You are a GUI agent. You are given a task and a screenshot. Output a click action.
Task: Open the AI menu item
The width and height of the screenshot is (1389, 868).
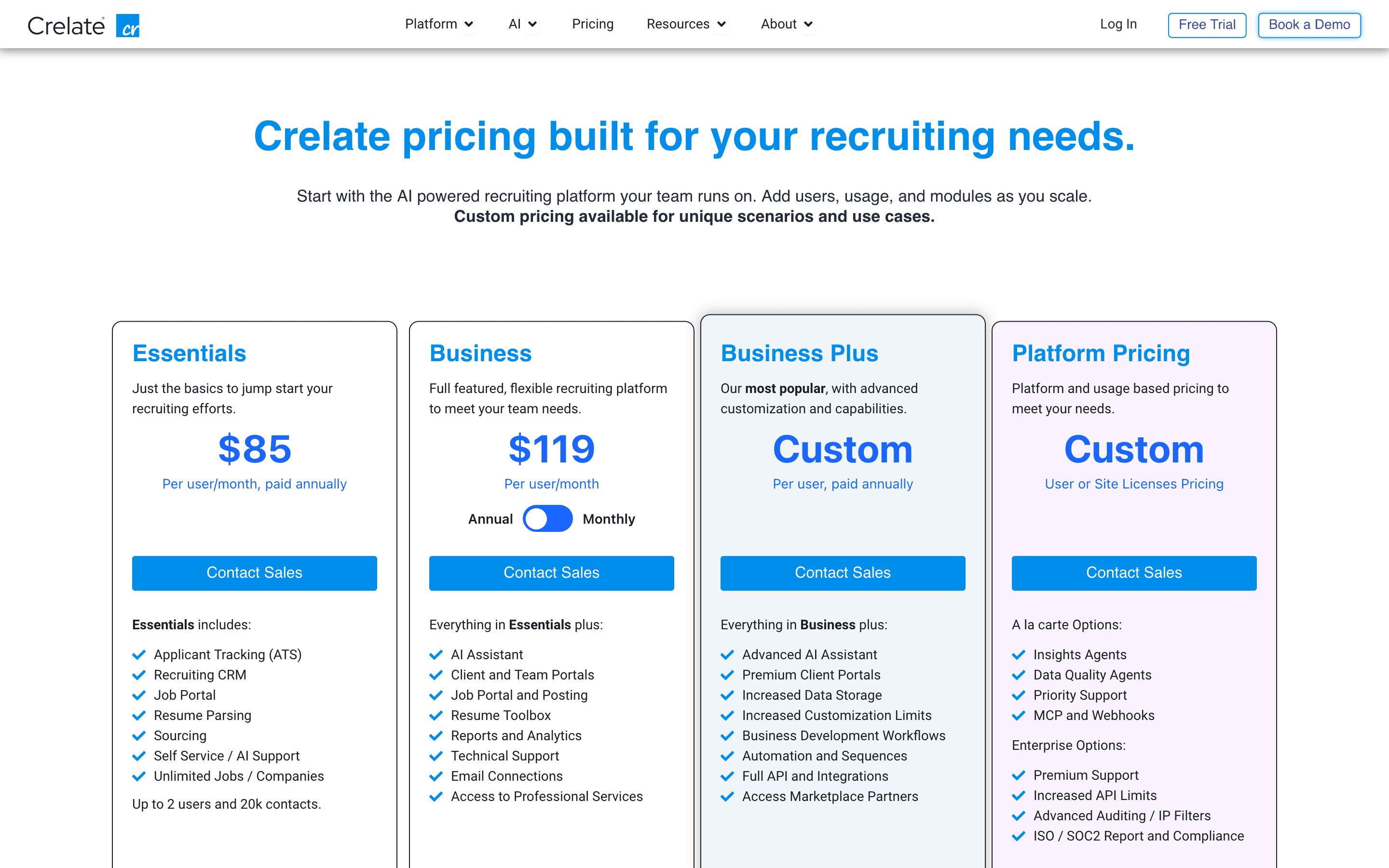515,24
